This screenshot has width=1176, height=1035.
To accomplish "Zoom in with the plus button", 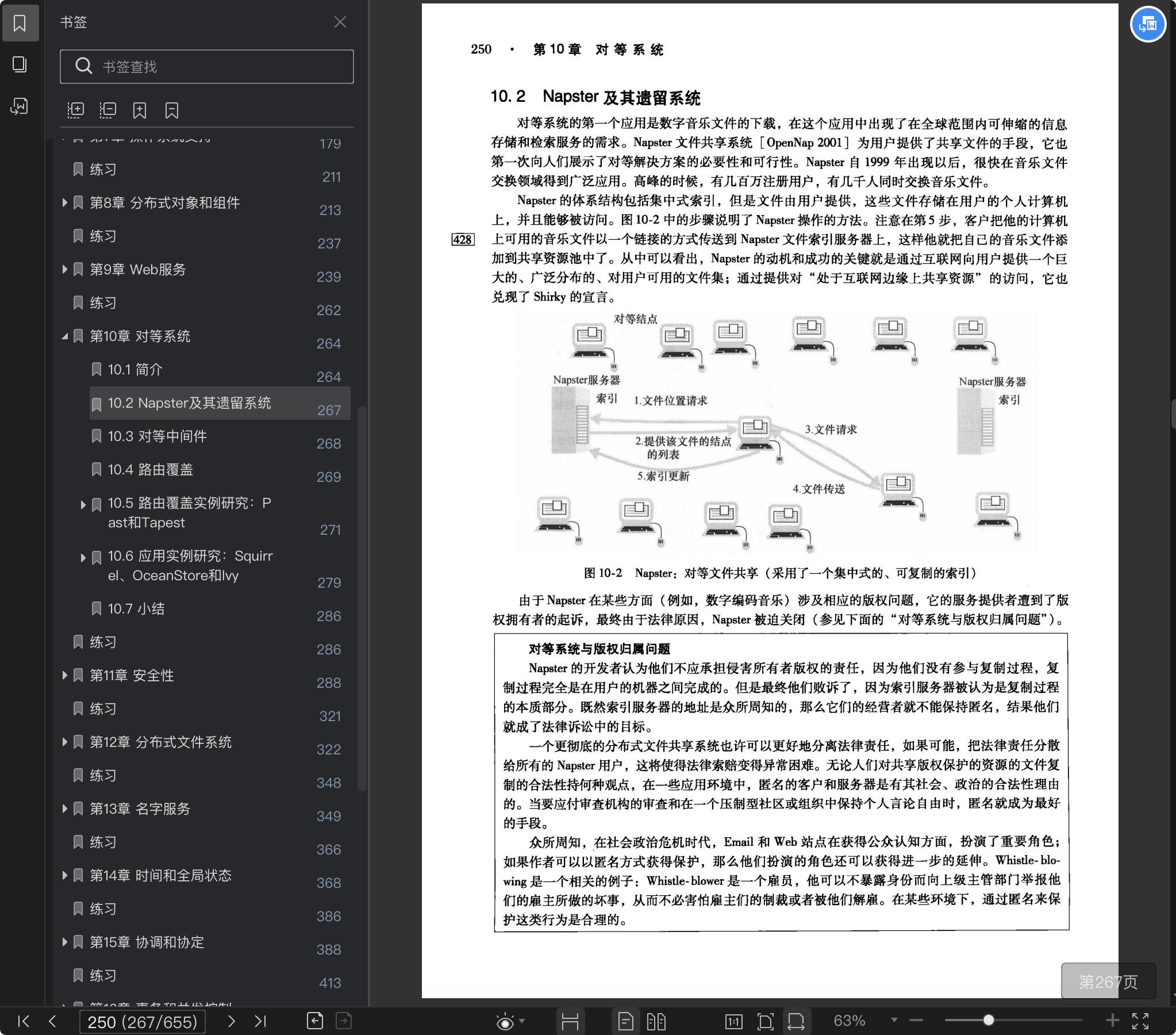I will coord(1112,1021).
